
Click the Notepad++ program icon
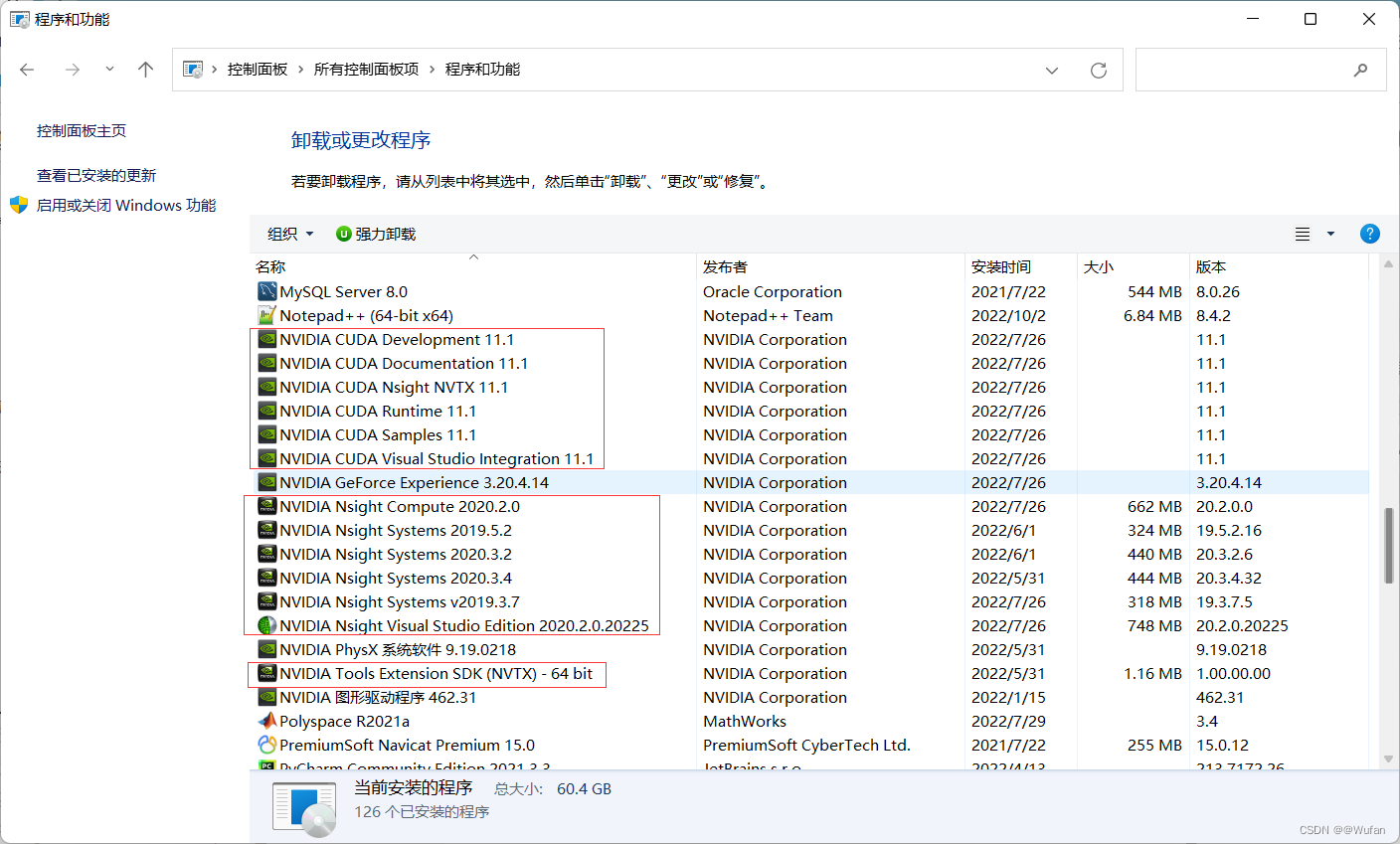pyautogui.click(x=266, y=315)
